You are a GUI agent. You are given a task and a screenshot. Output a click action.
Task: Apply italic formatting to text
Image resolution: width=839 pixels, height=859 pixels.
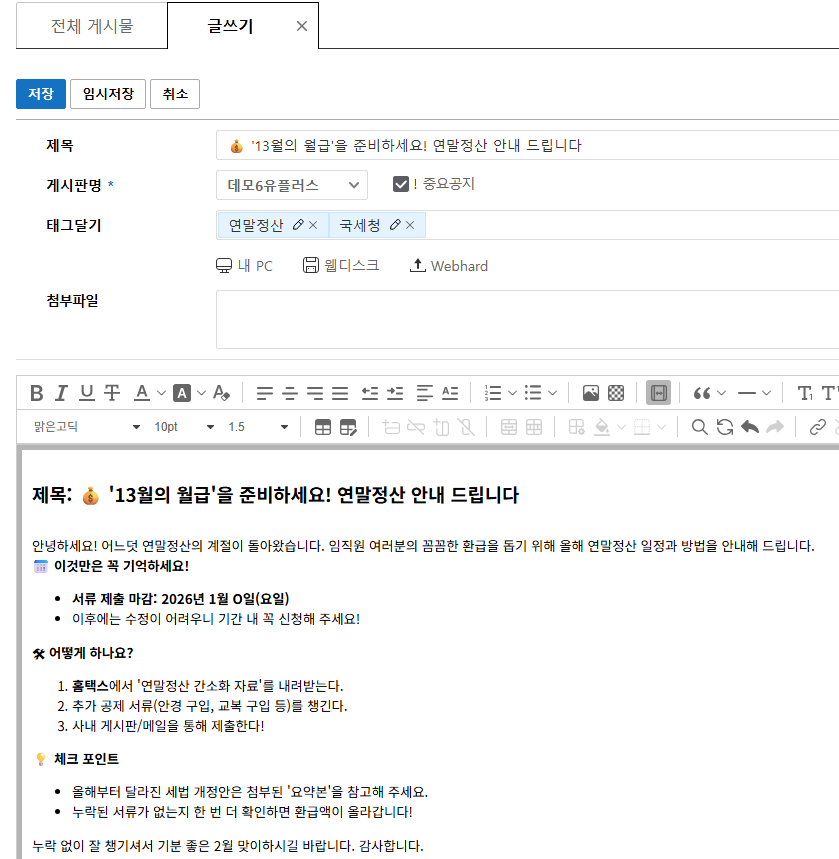click(x=62, y=393)
